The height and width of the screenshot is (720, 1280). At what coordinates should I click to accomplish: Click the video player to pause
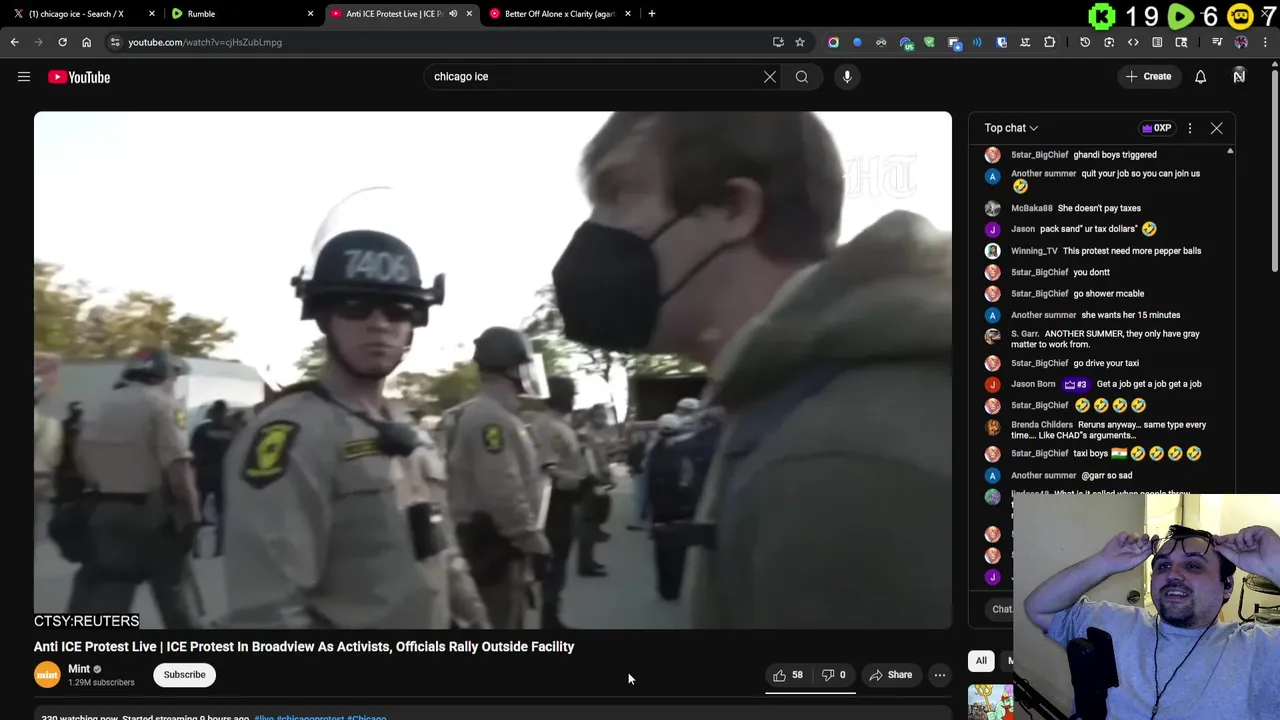pyautogui.click(x=493, y=370)
